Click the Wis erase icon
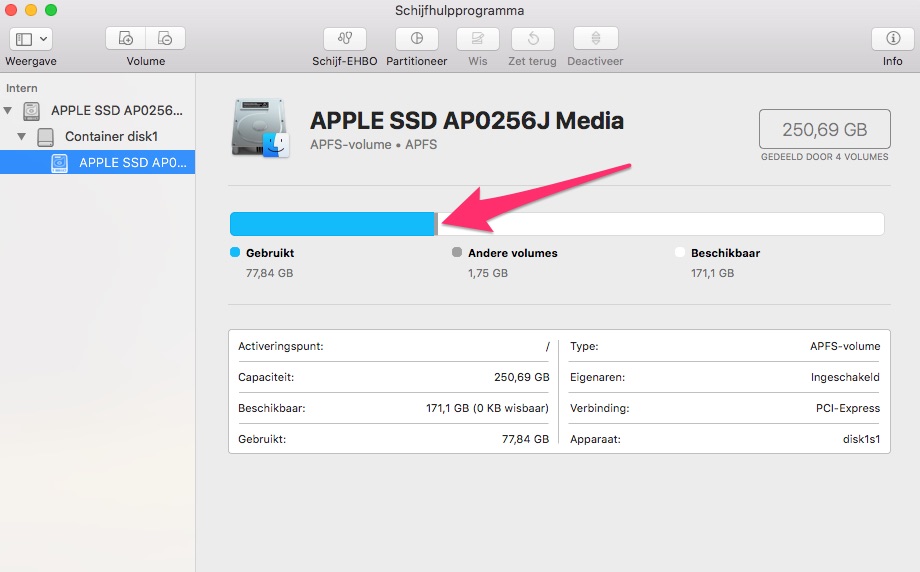Viewport: 920px width, 572px height. [478, 39]
